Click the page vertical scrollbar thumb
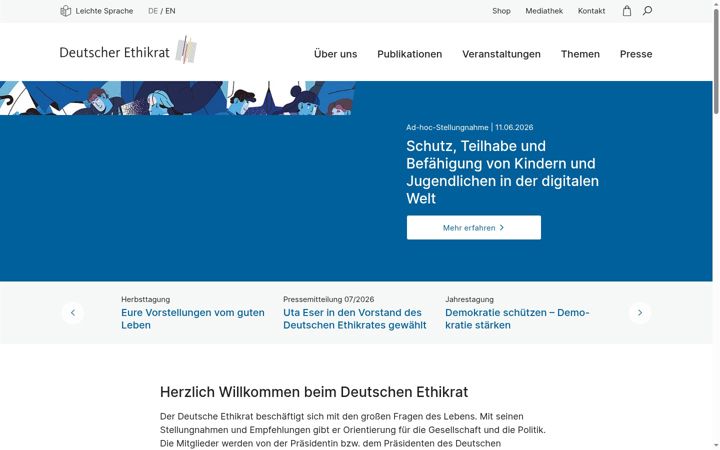The width and height of the screenshot is (720, 450). tap(716, 62)
